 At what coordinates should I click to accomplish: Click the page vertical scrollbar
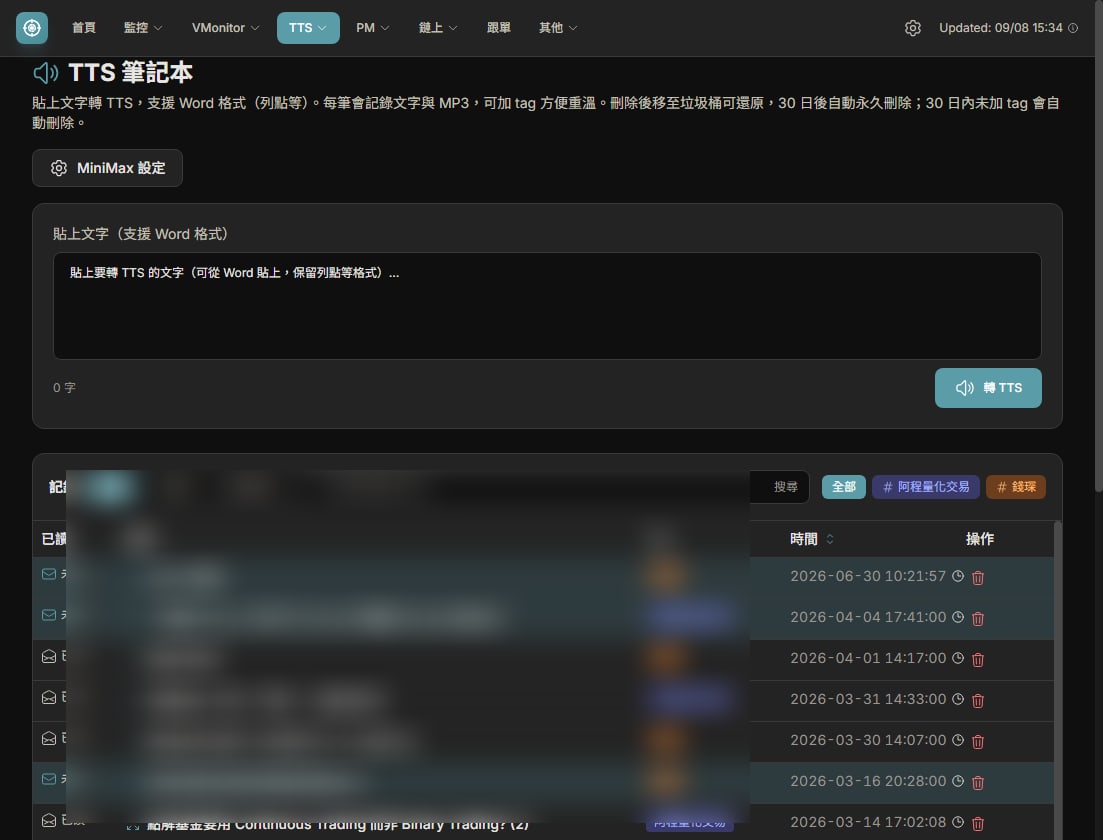coord(1098,246)
